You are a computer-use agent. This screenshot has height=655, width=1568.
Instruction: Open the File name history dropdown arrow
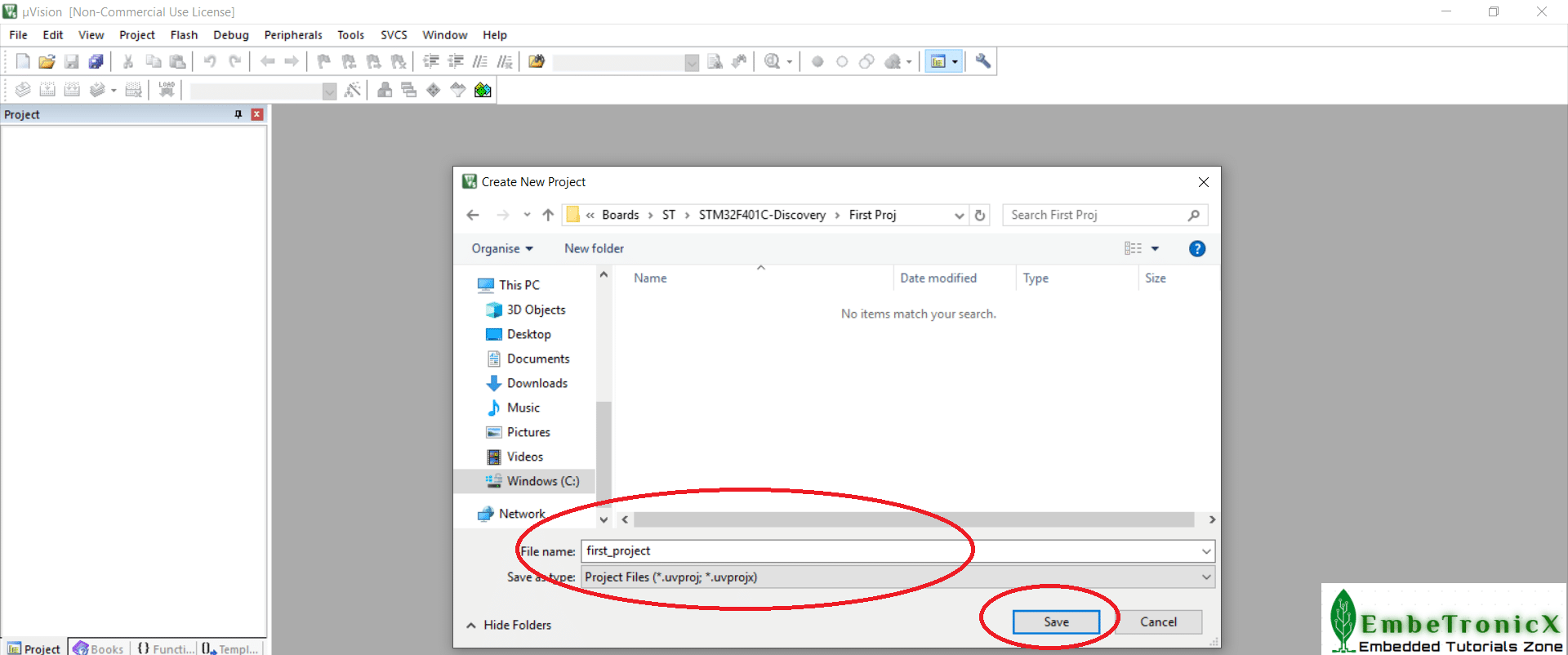pos(1206,551)
